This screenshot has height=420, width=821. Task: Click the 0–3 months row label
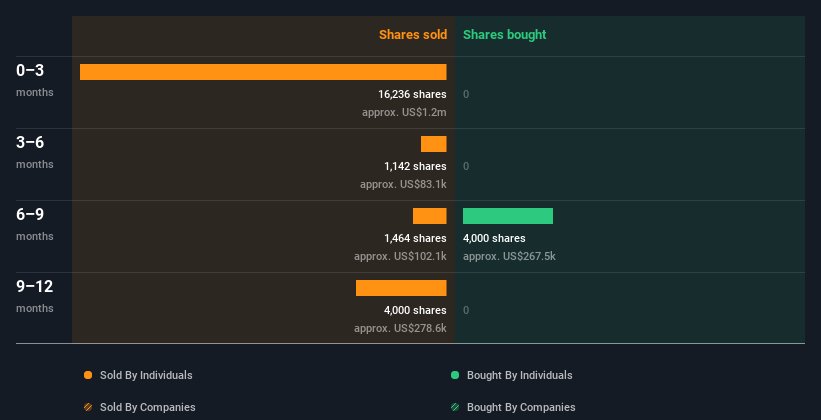pos(35,79)
